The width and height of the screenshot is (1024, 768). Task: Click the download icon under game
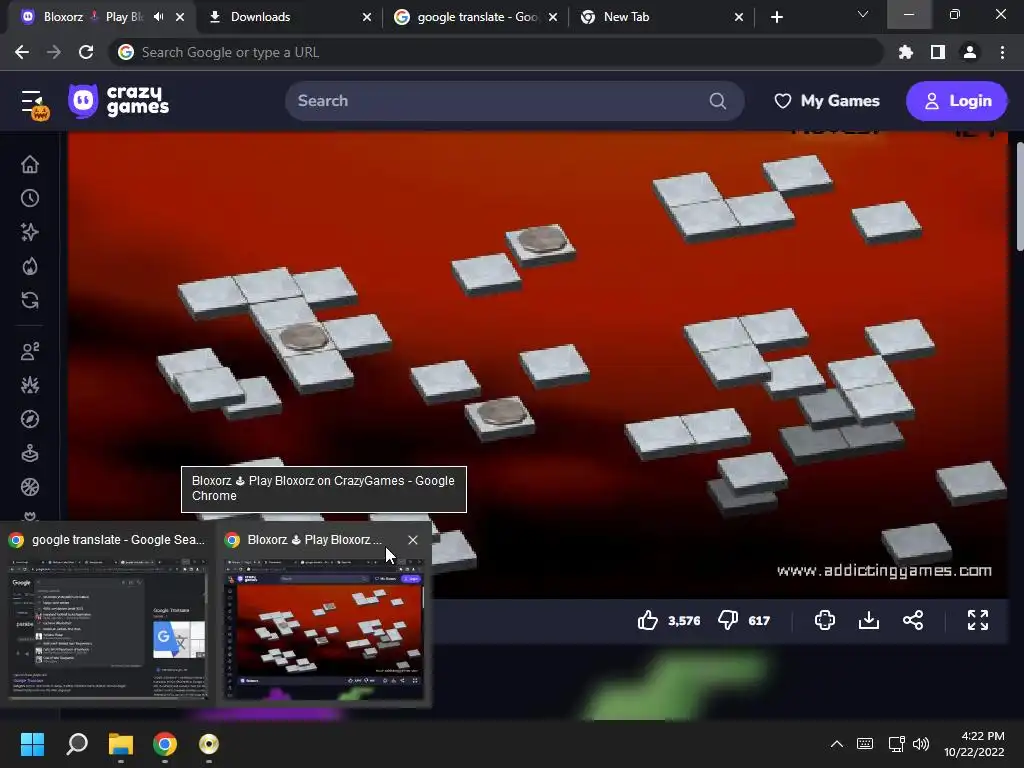click(869, 620)
